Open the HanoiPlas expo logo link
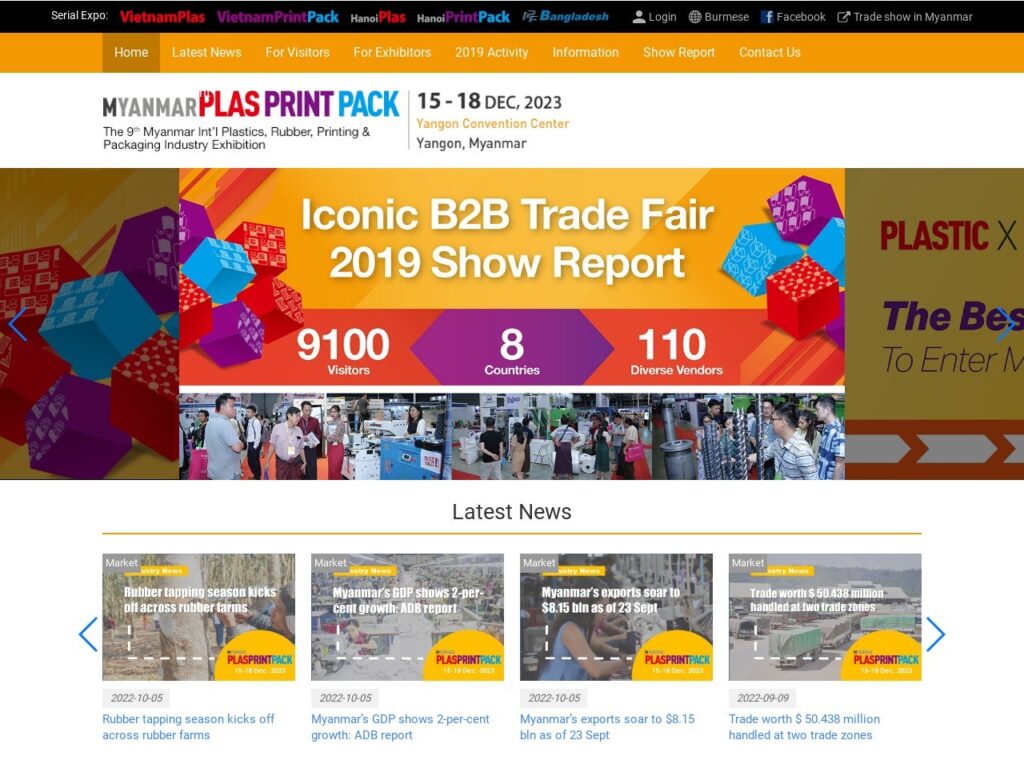The width and height of the screenshot is (1024, 768). (378, 18)
